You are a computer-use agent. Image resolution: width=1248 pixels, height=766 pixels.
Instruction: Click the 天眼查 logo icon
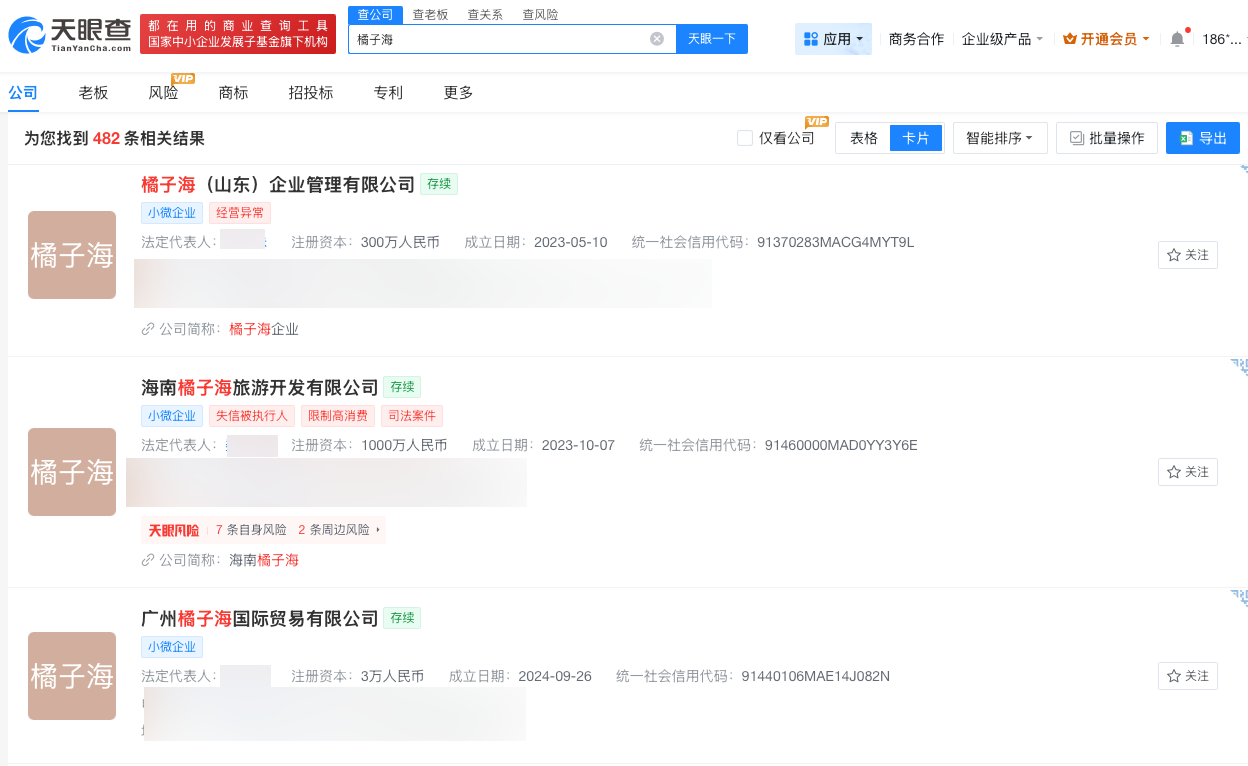[x=25, y=33]
